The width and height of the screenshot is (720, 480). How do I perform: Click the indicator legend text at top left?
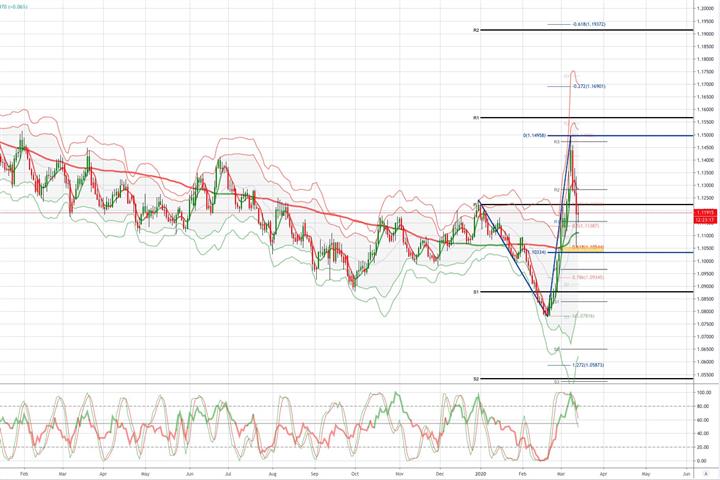coord(13,7)
